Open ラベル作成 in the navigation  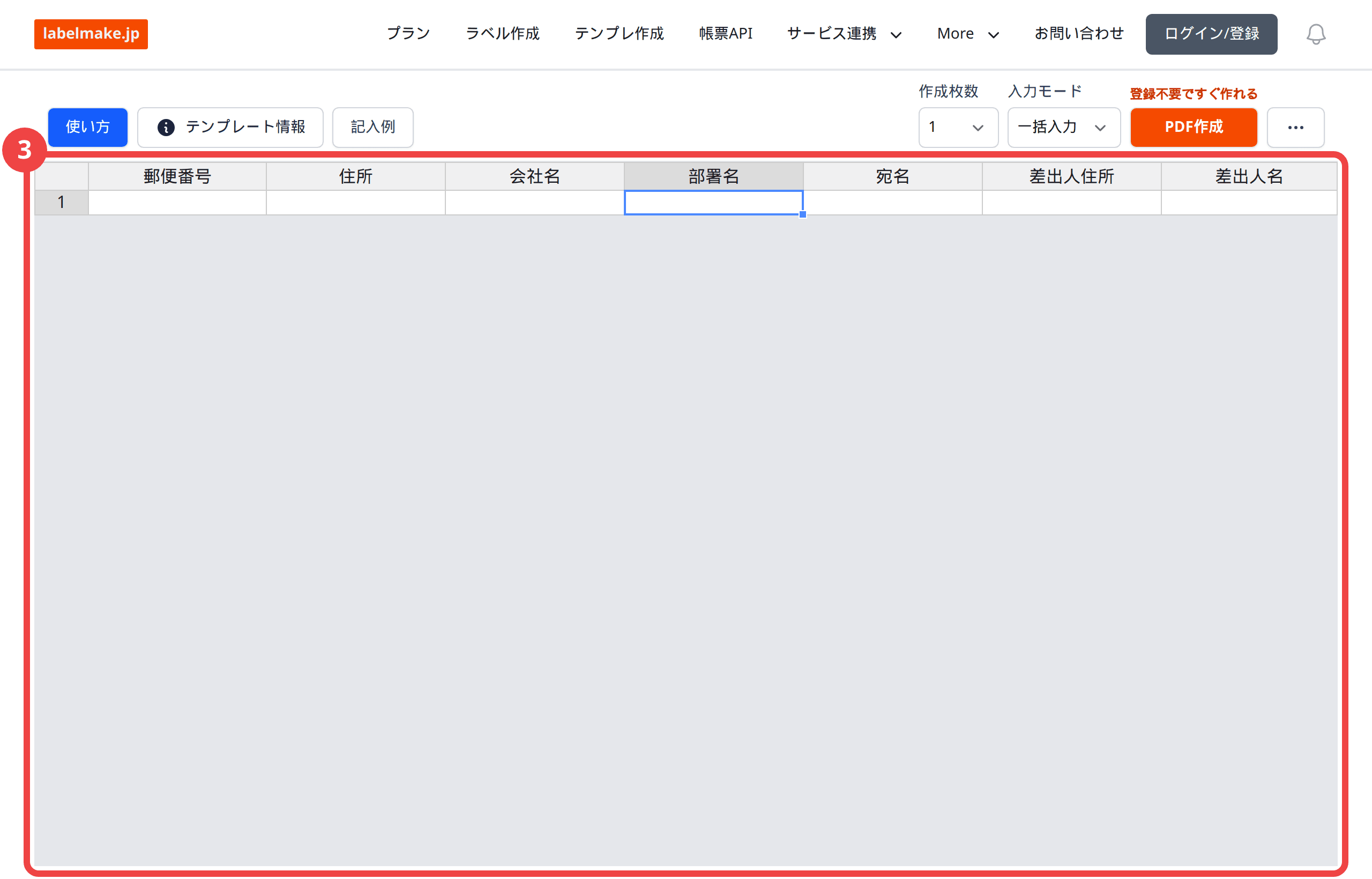(x=502, y=34)
